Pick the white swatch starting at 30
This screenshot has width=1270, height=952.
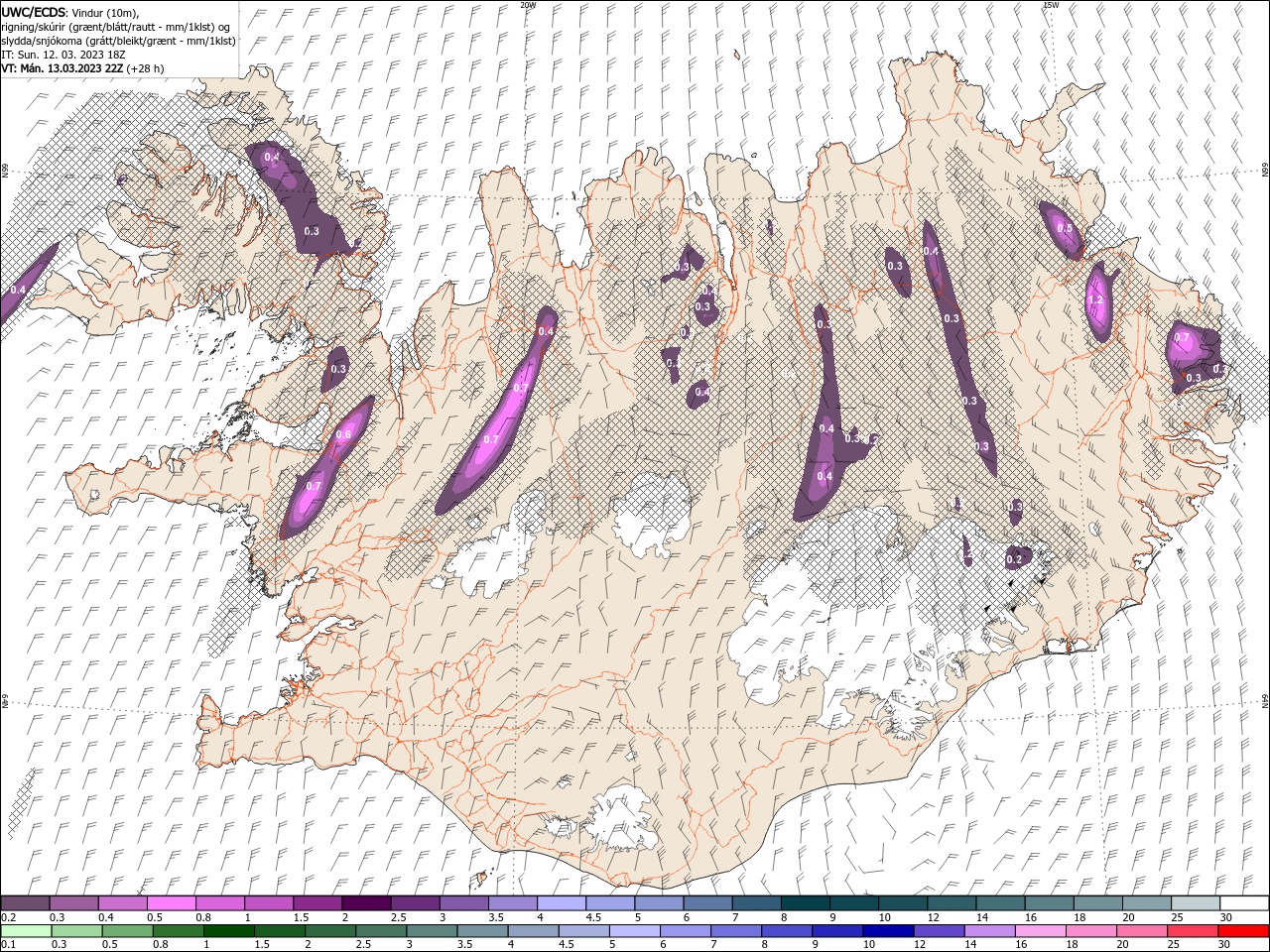click(1244, 903)
